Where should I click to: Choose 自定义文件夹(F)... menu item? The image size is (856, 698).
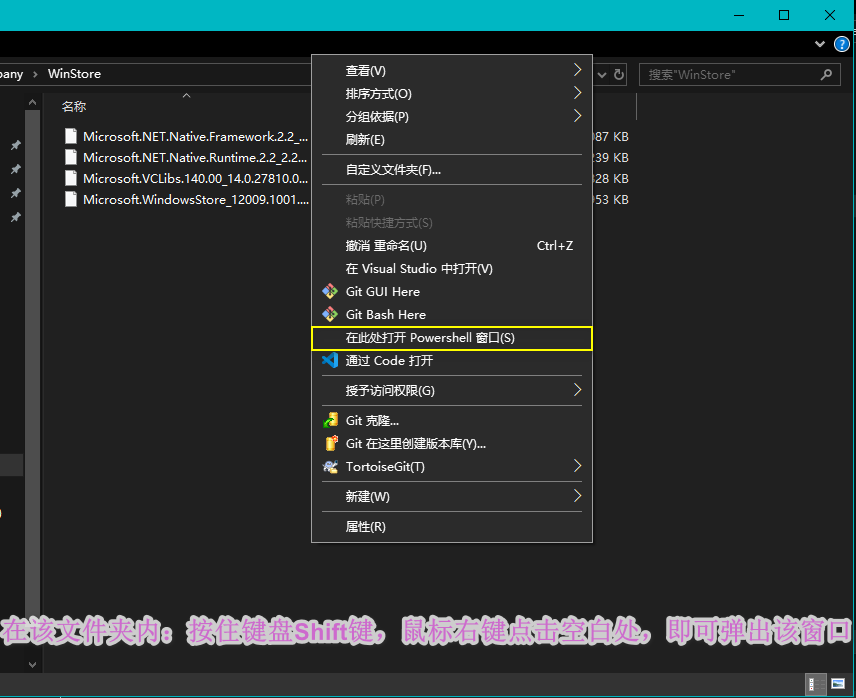point(452,170)
